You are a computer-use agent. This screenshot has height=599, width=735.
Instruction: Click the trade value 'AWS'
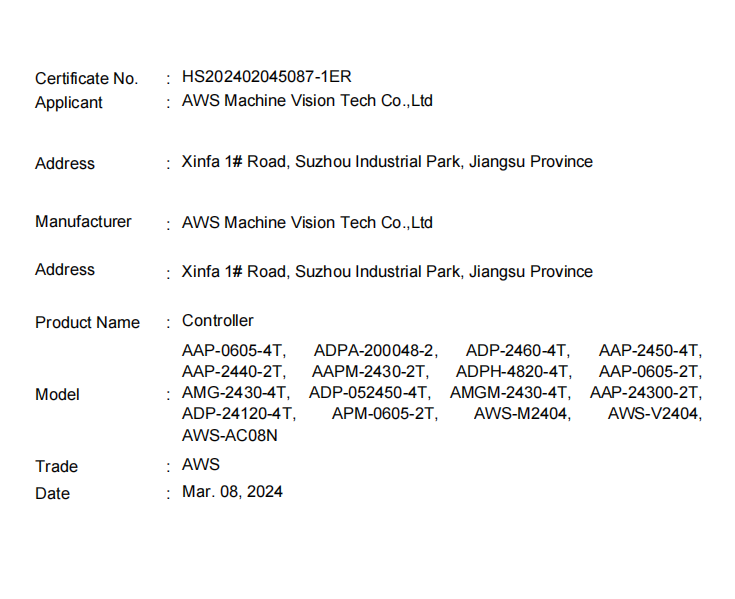tap(201, 464)
